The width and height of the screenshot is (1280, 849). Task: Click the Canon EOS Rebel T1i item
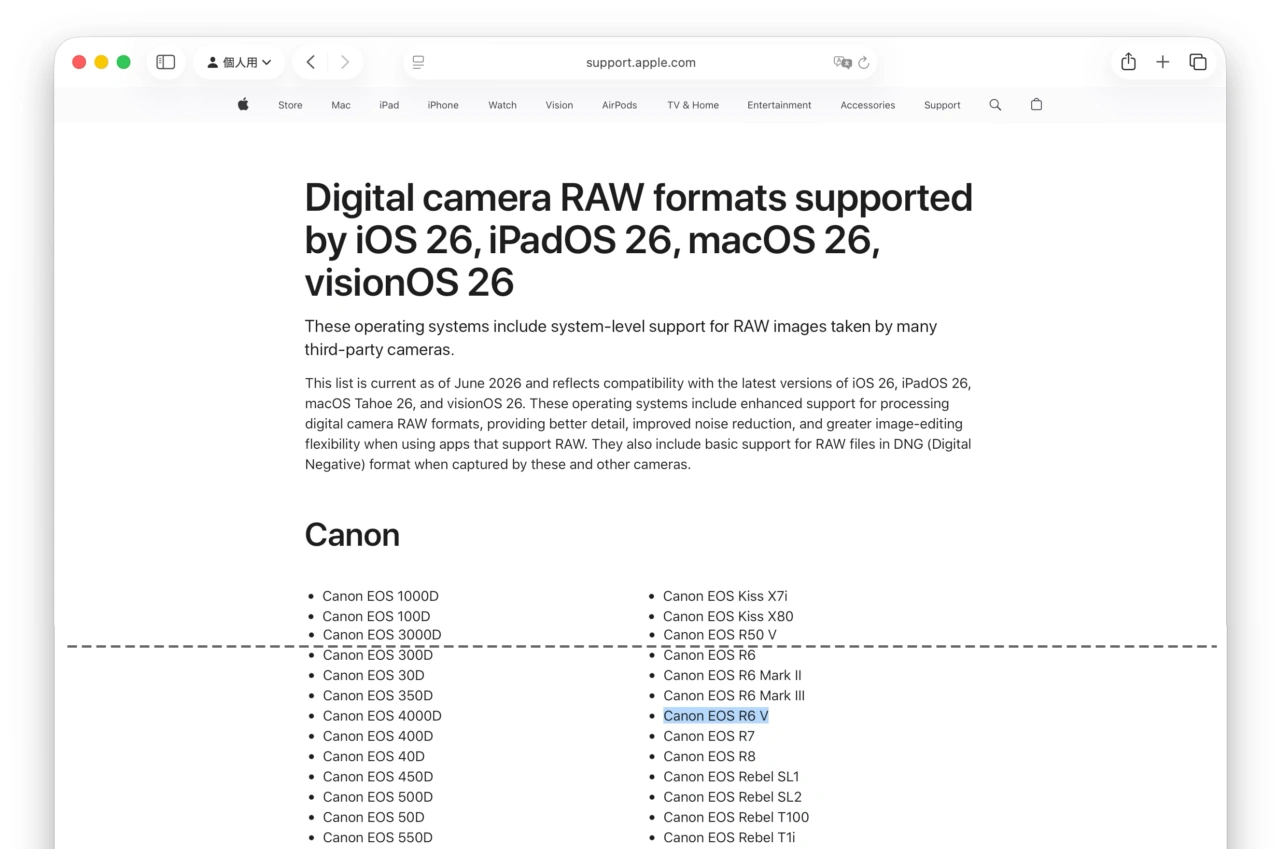[729, 837]
